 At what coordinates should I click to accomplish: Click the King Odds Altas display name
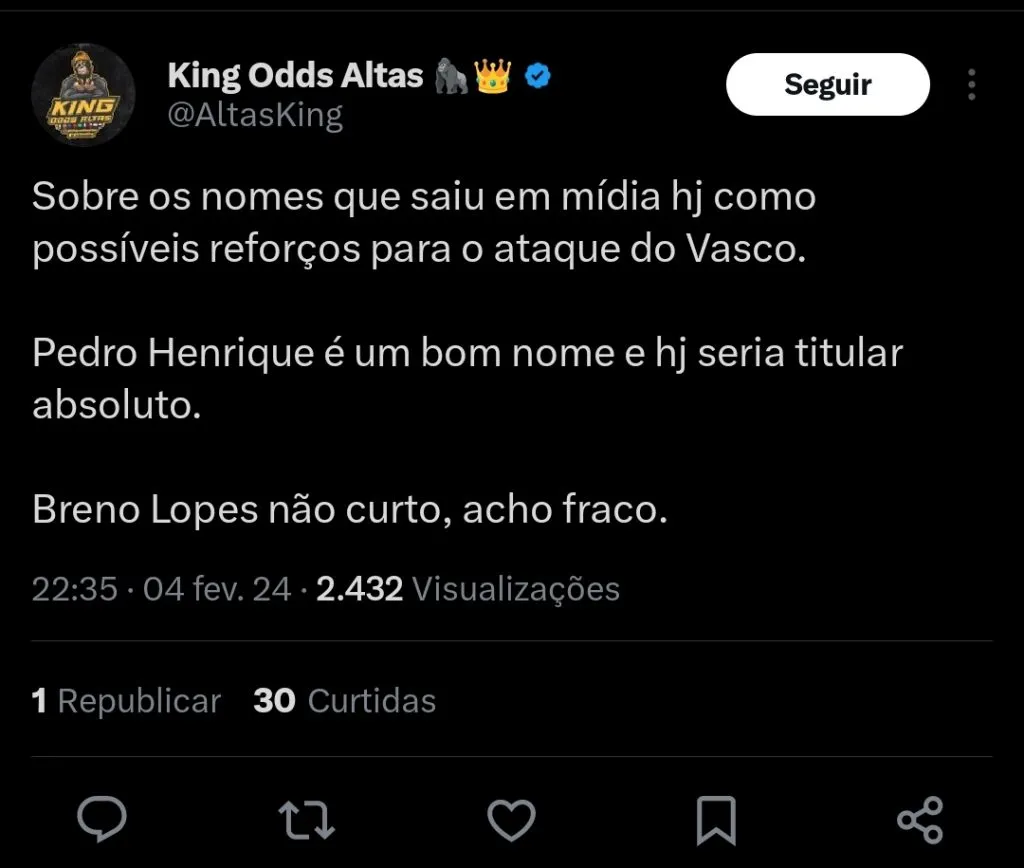point(295,75)
